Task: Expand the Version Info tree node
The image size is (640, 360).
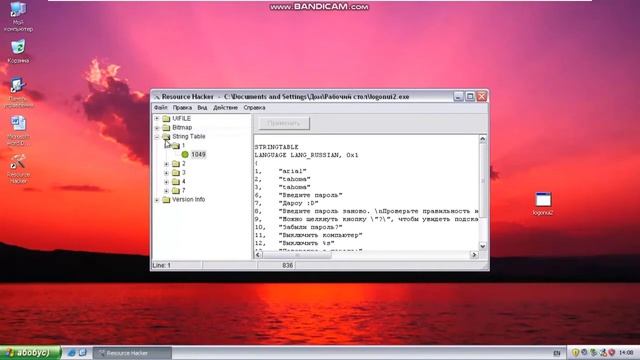Action: (x=157, y=200)
